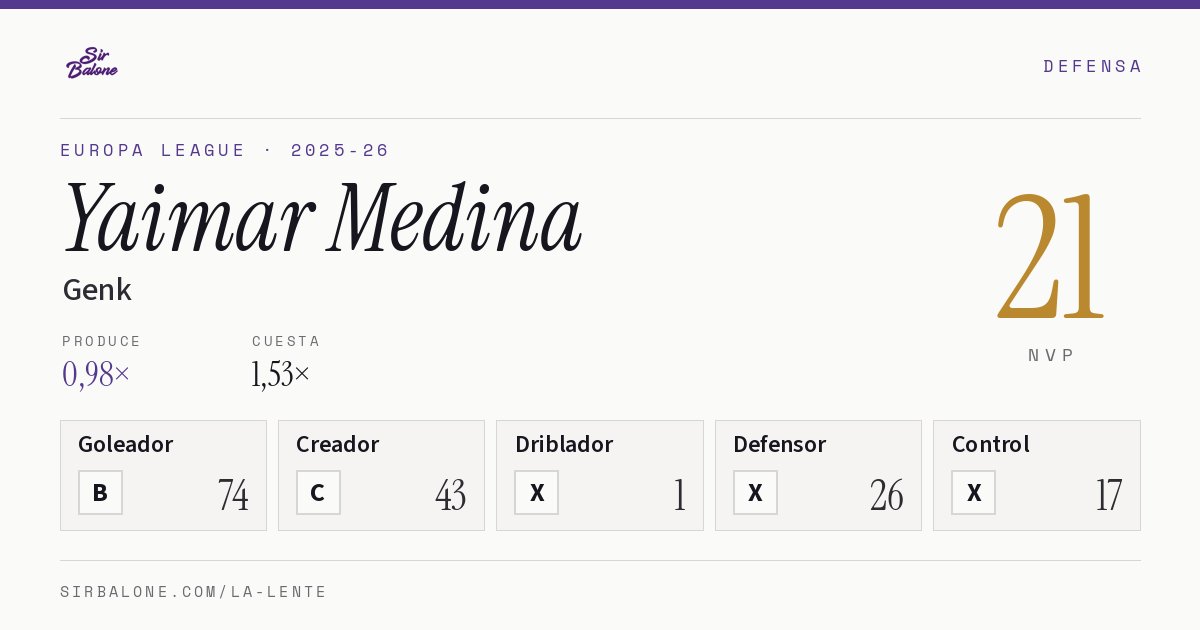Click the sirbalone.com/la-lente link

coord(194,592)
